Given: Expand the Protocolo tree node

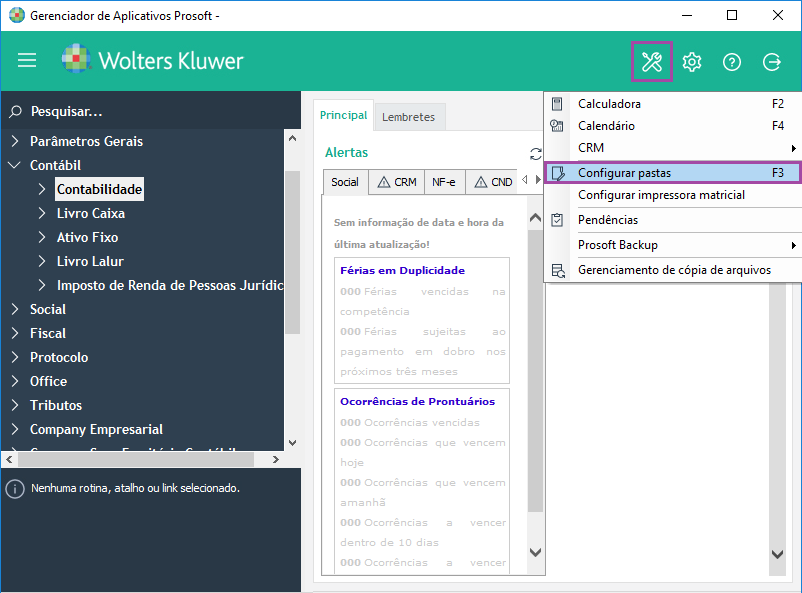Looking at the screenshot, I should 15,357.
